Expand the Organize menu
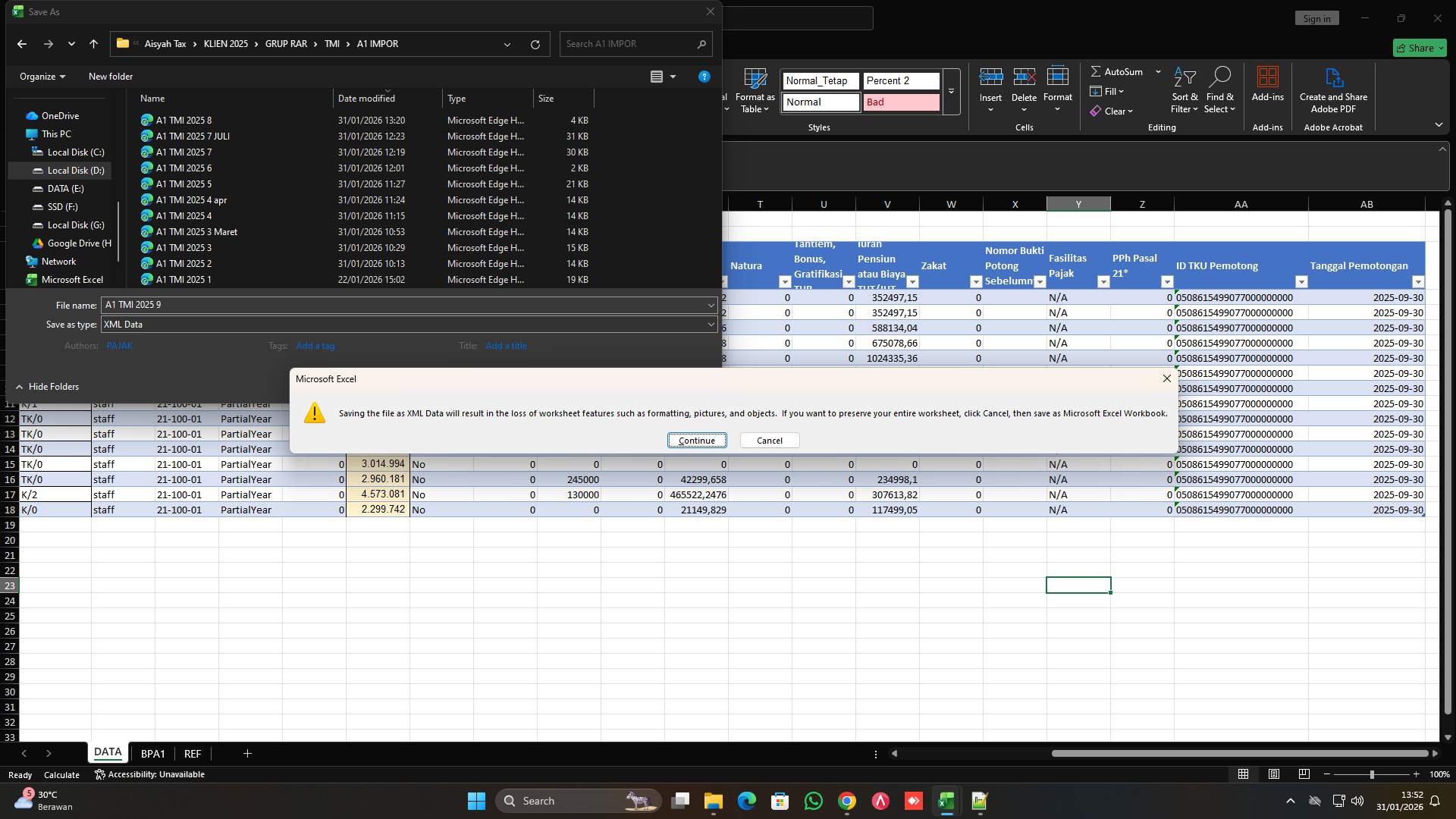 click(x=42, y=76)
